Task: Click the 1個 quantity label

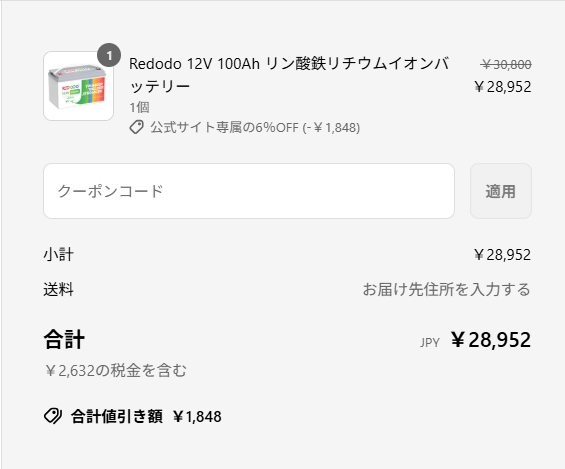Action: click(x=139, y=107)
